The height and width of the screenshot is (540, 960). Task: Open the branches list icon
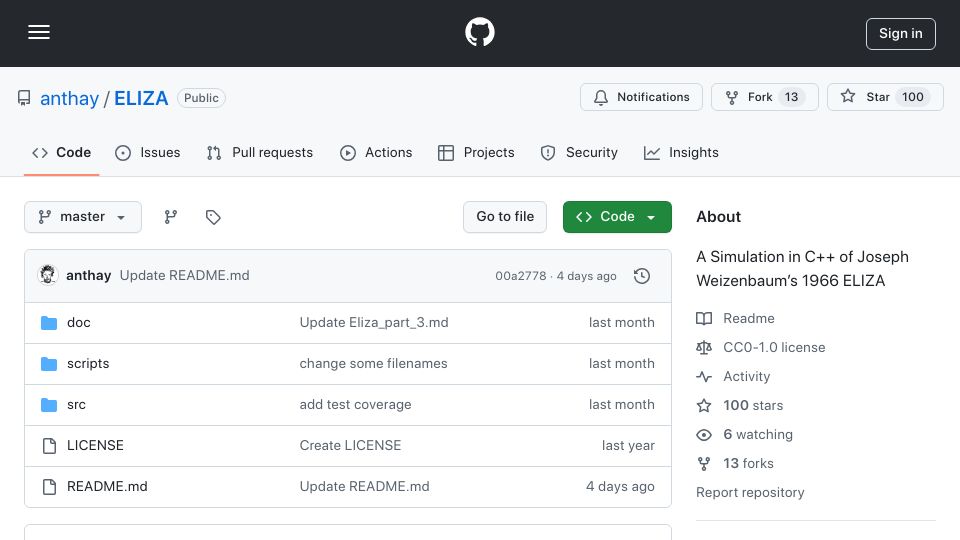(x=171, y=217)
